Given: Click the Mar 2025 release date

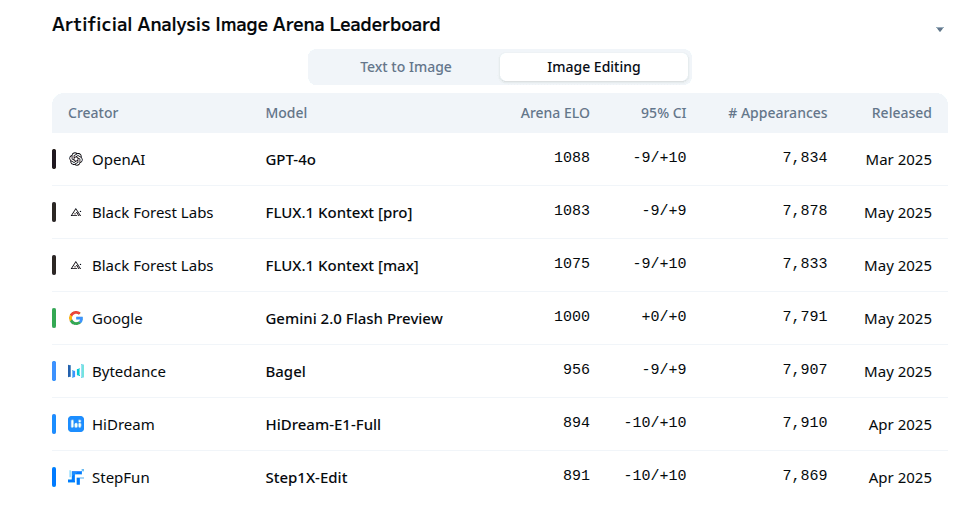Looking at the screenshot, I should point(899,160).
